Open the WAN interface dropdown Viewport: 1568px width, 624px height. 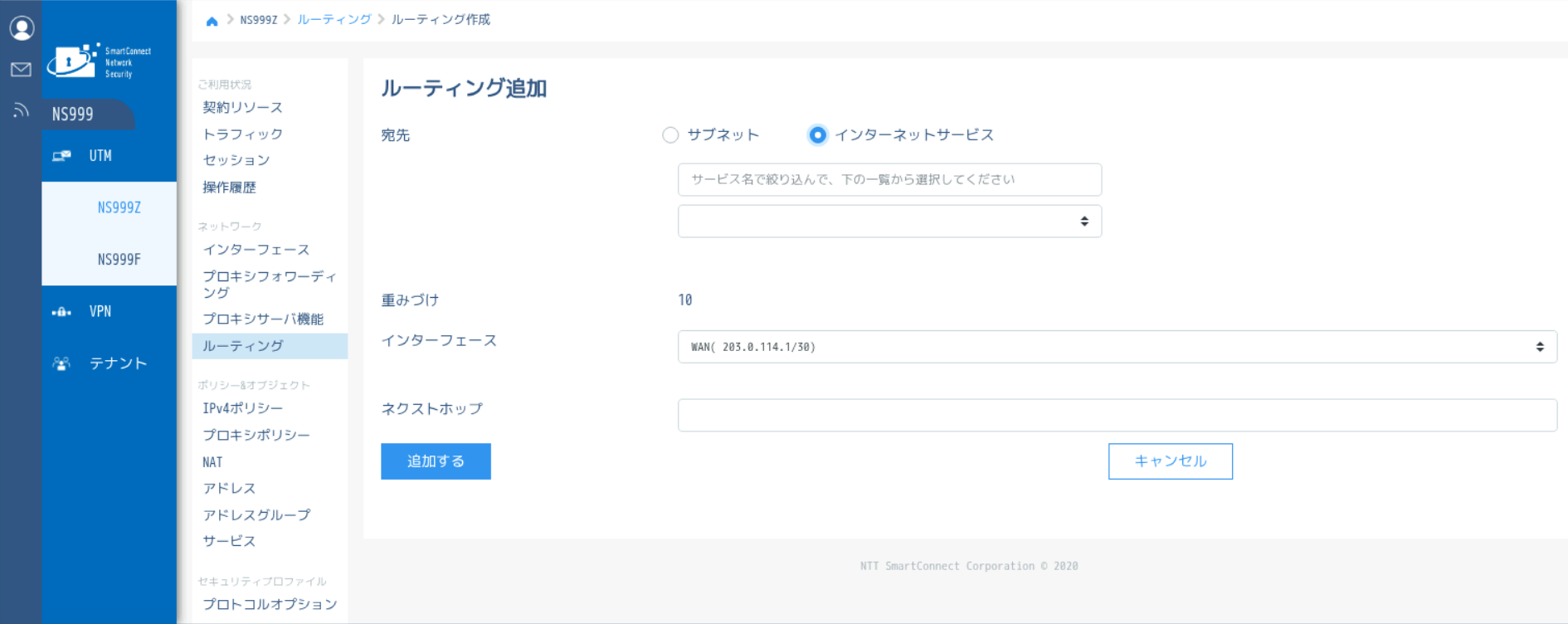click(1117, 347)
